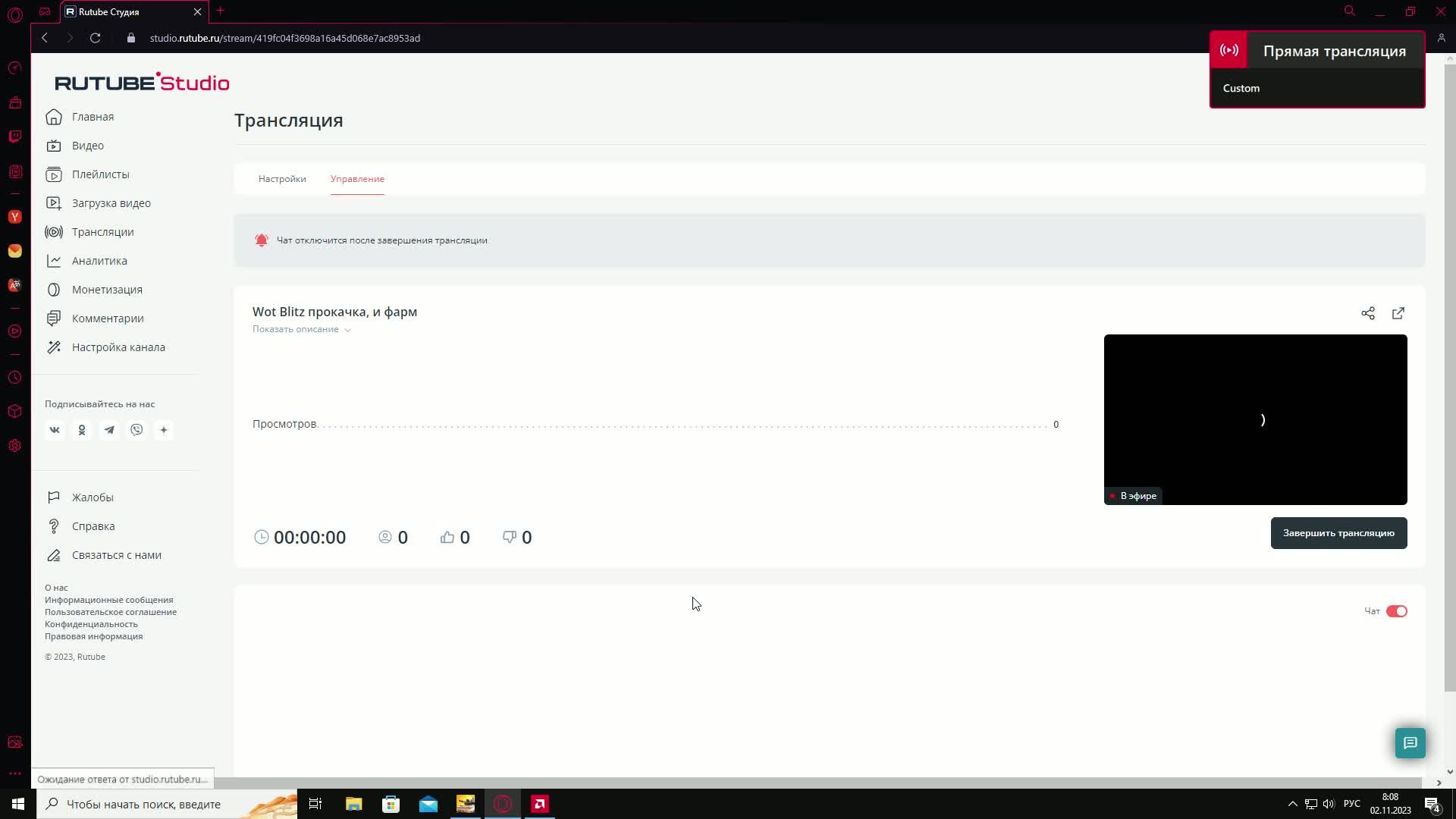The image size is (1456, 819).
Task: Open Аналитика in the sidebar
Action: (99, 261)
